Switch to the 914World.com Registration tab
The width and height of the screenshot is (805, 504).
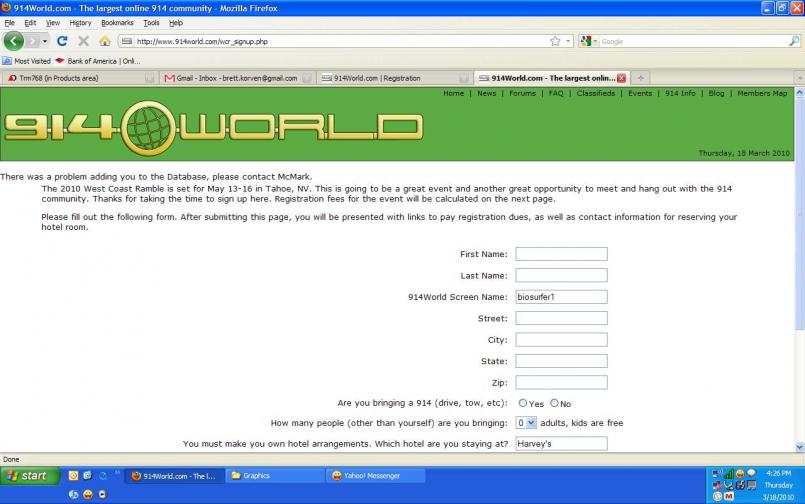coord(395,78)
